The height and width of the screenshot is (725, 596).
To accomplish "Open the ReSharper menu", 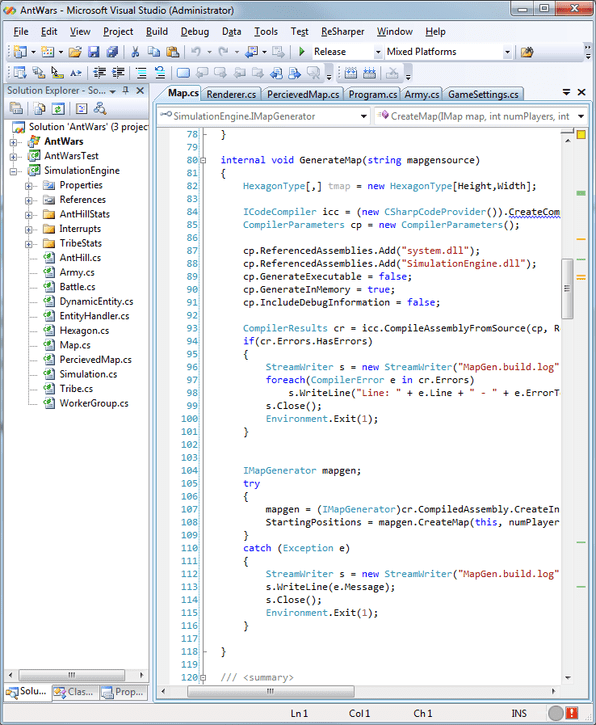I will pos(343,31).
